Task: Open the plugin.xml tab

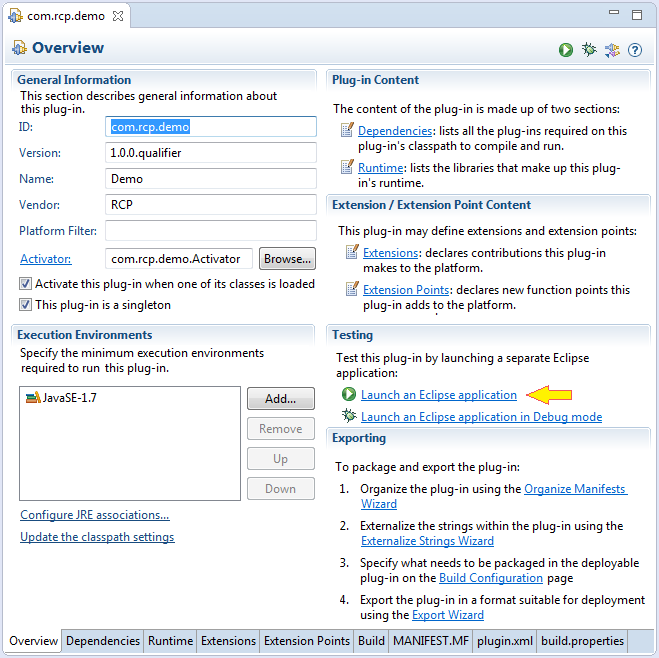Action: coord(505,641)
